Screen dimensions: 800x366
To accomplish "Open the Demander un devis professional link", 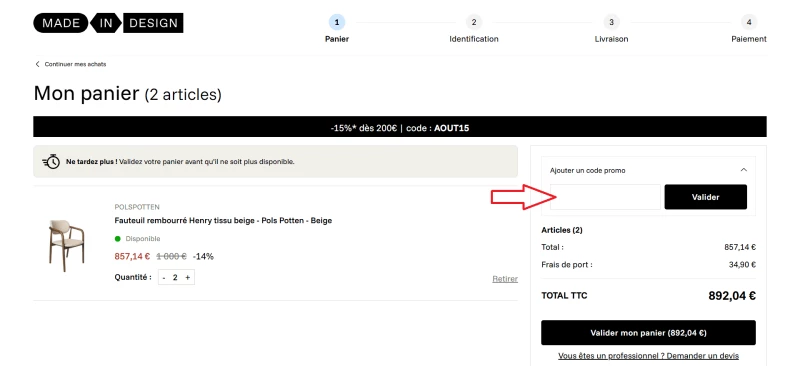I will point(648,355).
